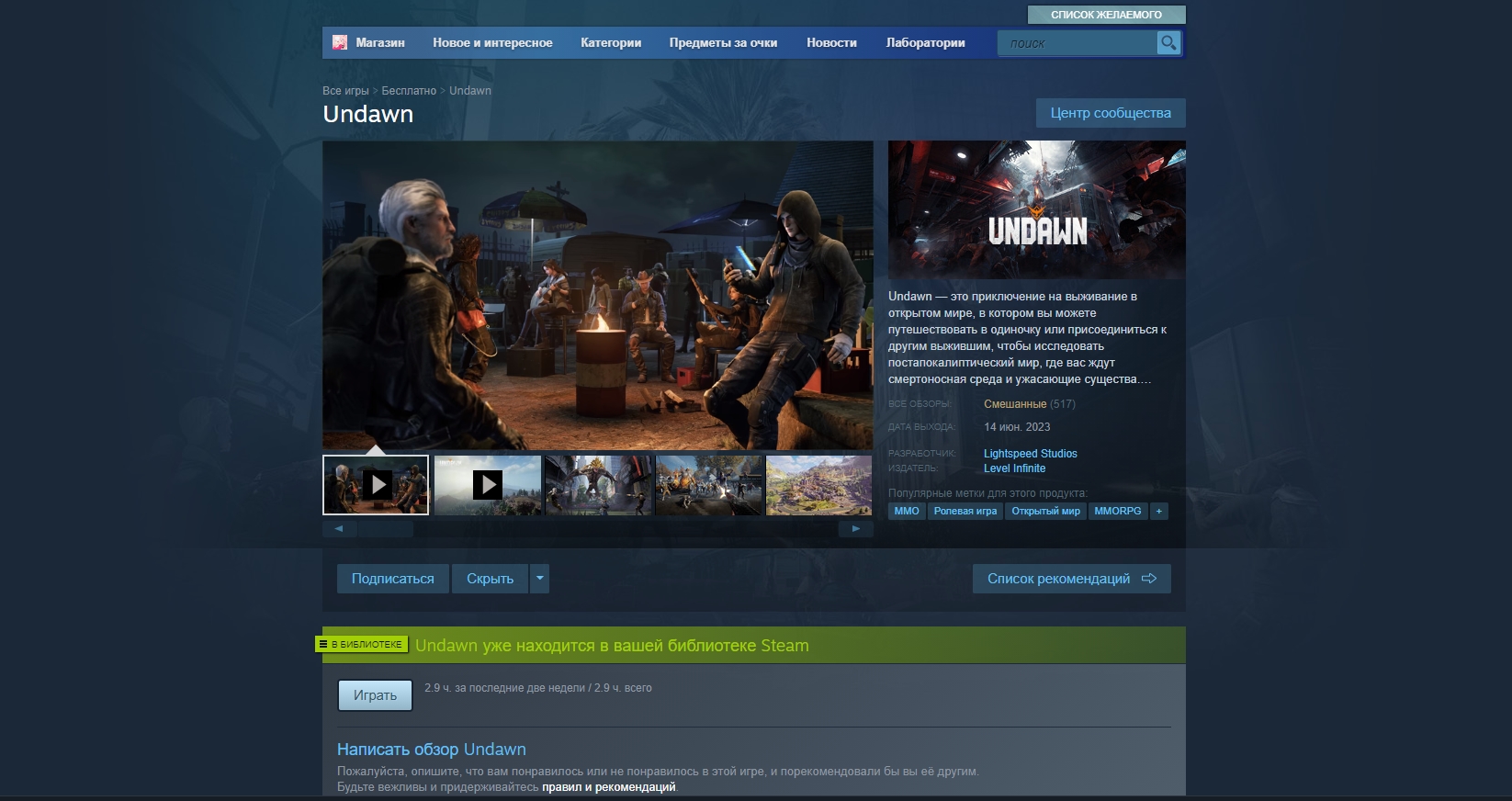The height and width of the screenshot is (801, 1512).
Task: Click the store avatar icon beside Магазин
Action: click(x=340, y=42)
